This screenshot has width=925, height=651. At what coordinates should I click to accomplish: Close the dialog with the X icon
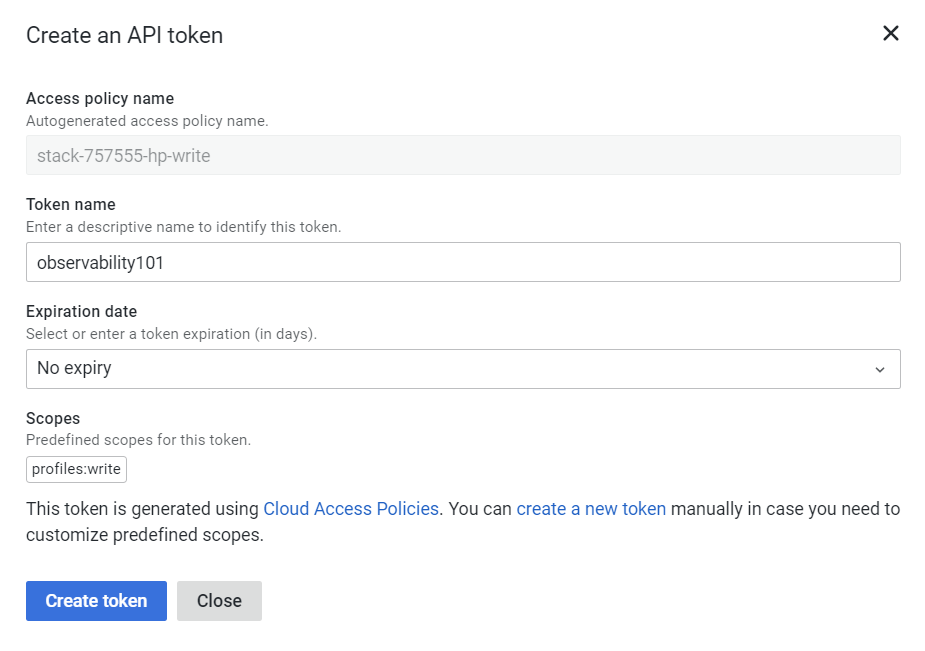(890, 34)
